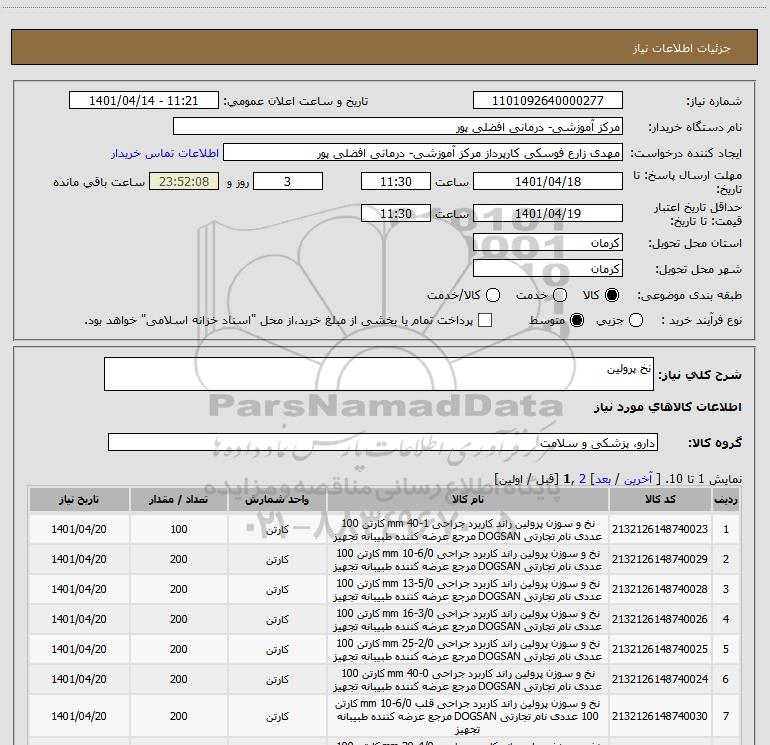This screenshot has width=770, height=745.
Task: Click the quantity 100 in row 1
Action: point(179,529)
